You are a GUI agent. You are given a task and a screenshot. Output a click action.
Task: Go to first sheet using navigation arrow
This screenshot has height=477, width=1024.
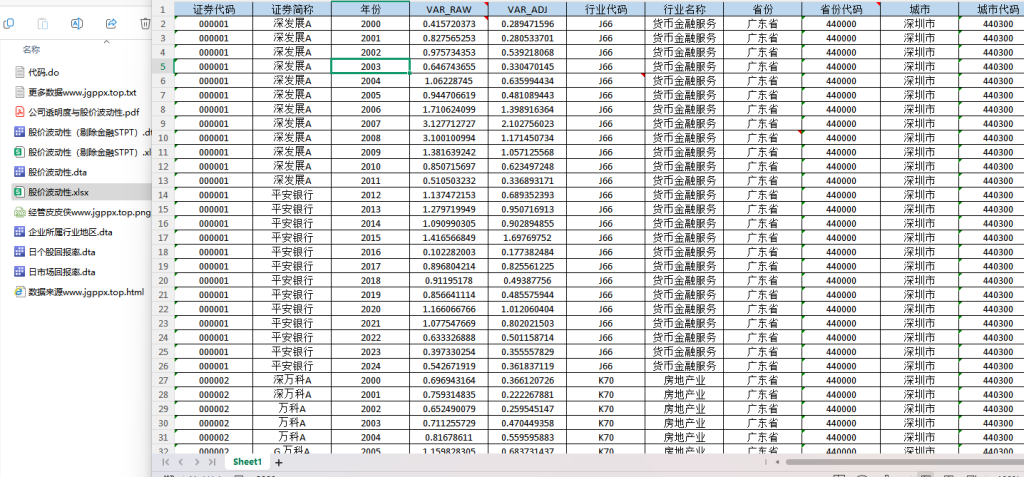pos(165,462)
